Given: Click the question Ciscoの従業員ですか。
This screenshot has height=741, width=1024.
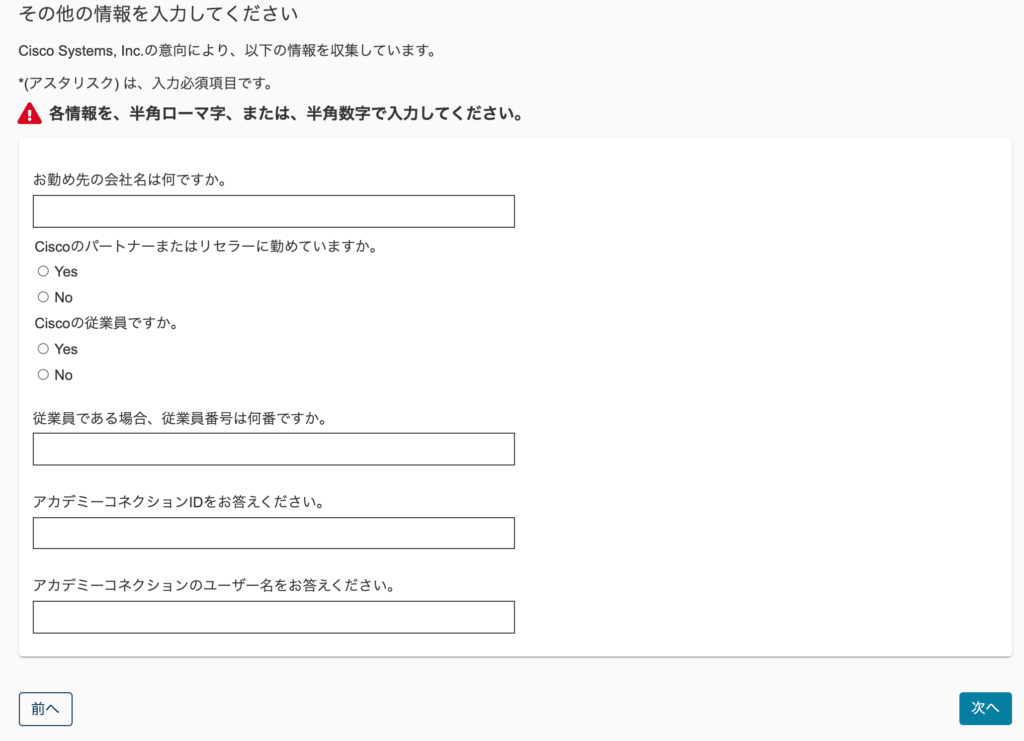Looking at the screenshot, I should click(106, 323).
